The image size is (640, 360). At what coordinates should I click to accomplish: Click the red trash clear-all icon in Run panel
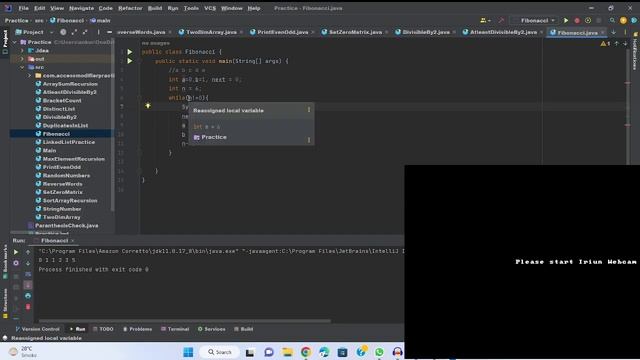[28, 307]
